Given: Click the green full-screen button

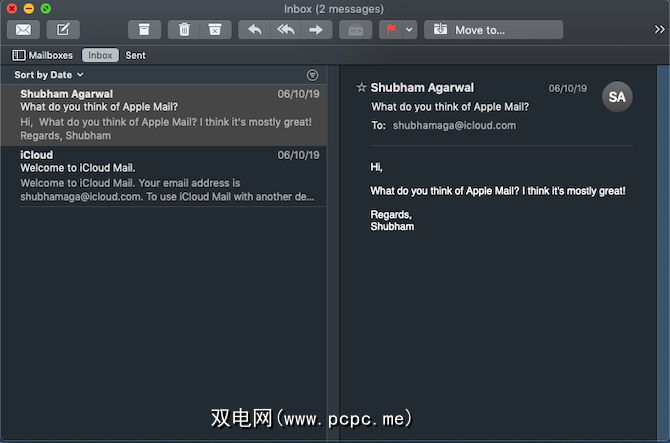Looking at the screenshot, I should pyautogui.click(x=46, y=8).
